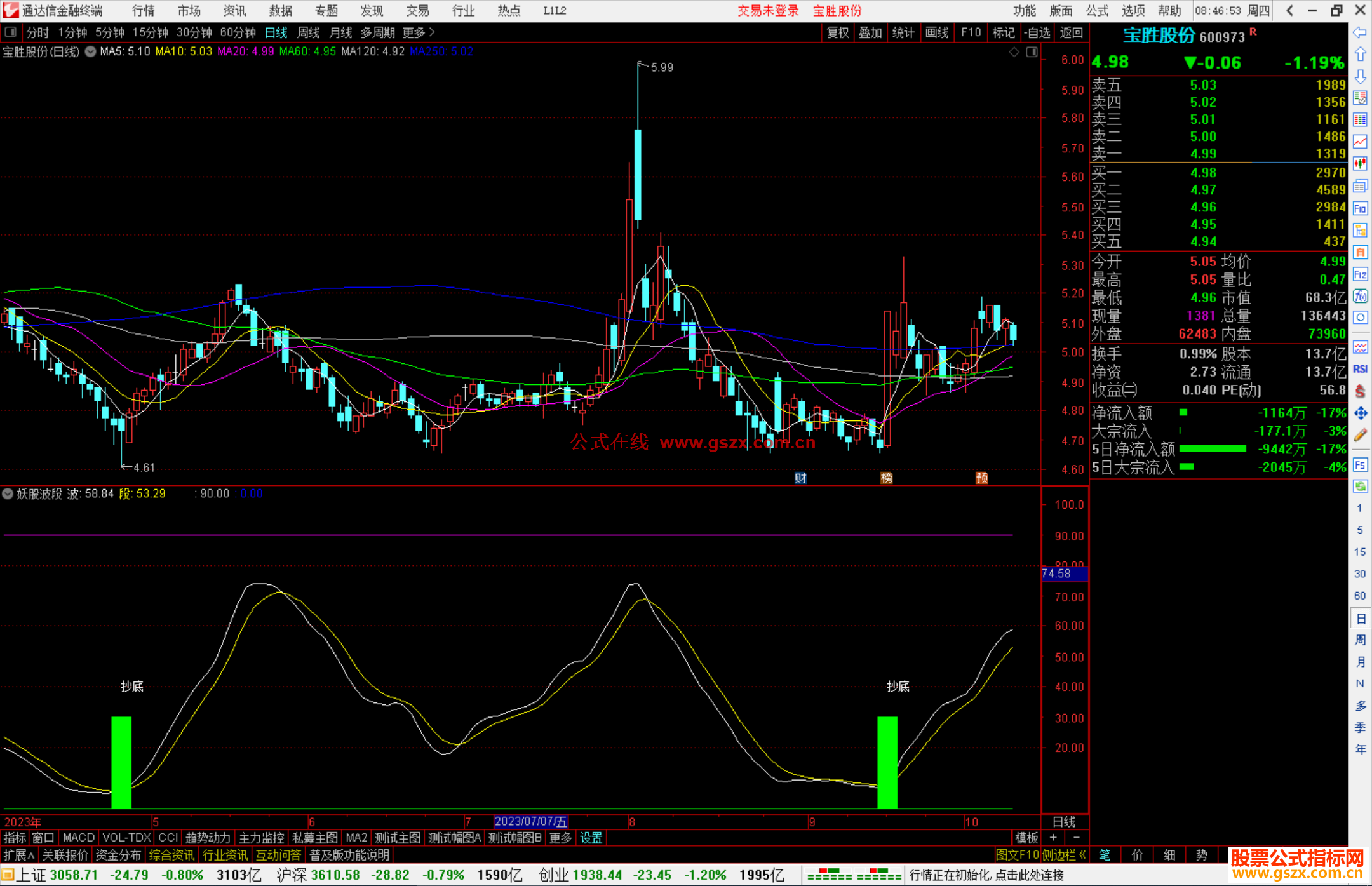The image size is (1372, 886).
Task: Click the diamond icon above price axis
Action: (1014, 52)
